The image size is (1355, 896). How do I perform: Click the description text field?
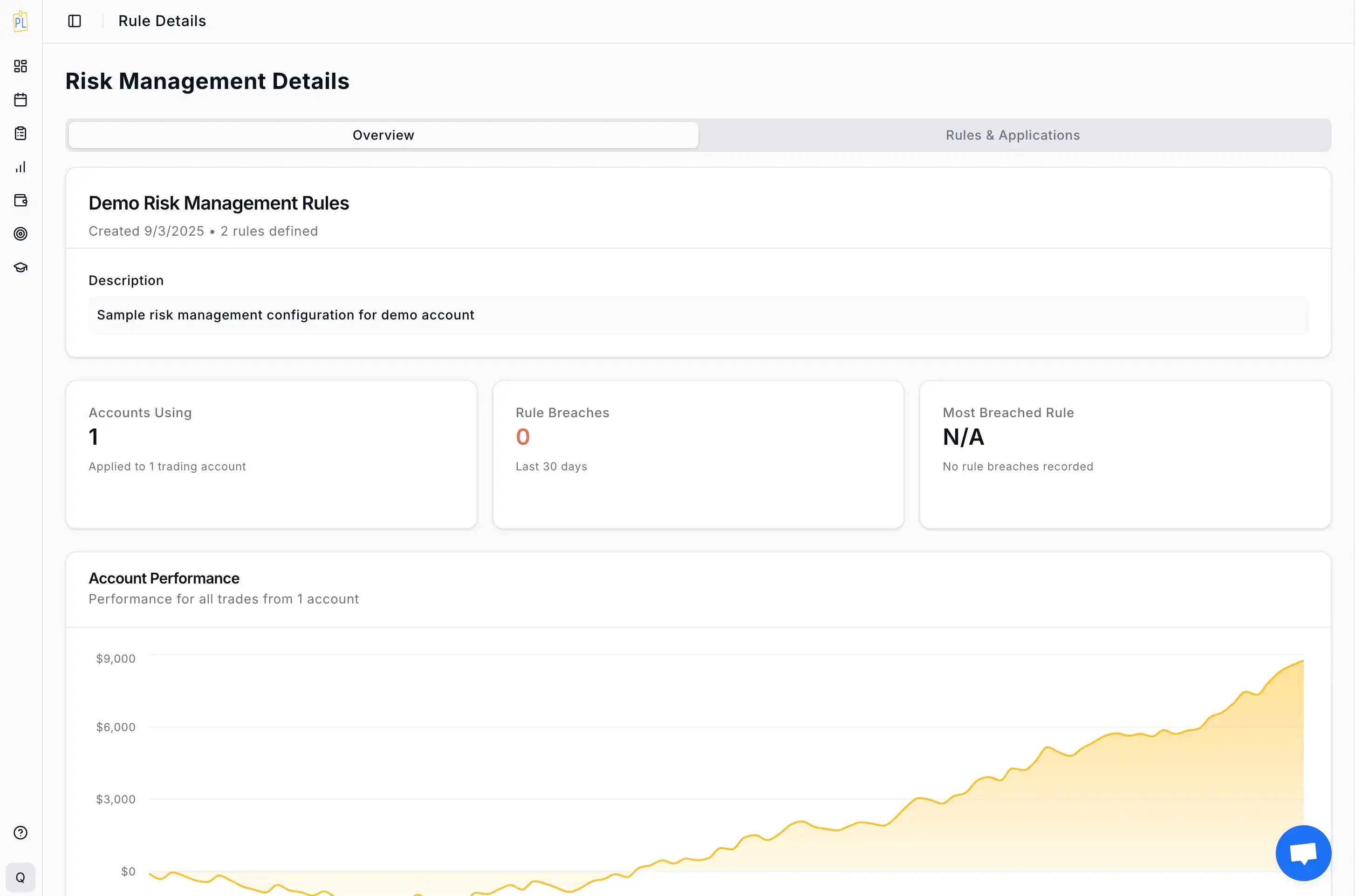tap(698, 315)
